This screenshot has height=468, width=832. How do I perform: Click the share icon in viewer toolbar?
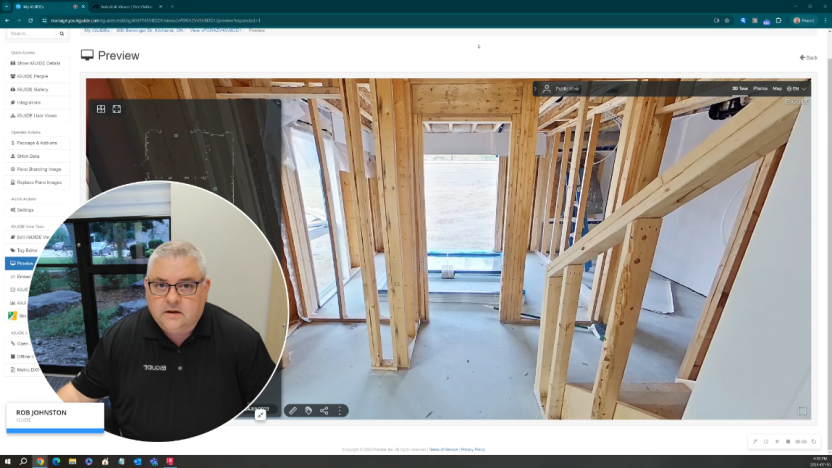324,410
